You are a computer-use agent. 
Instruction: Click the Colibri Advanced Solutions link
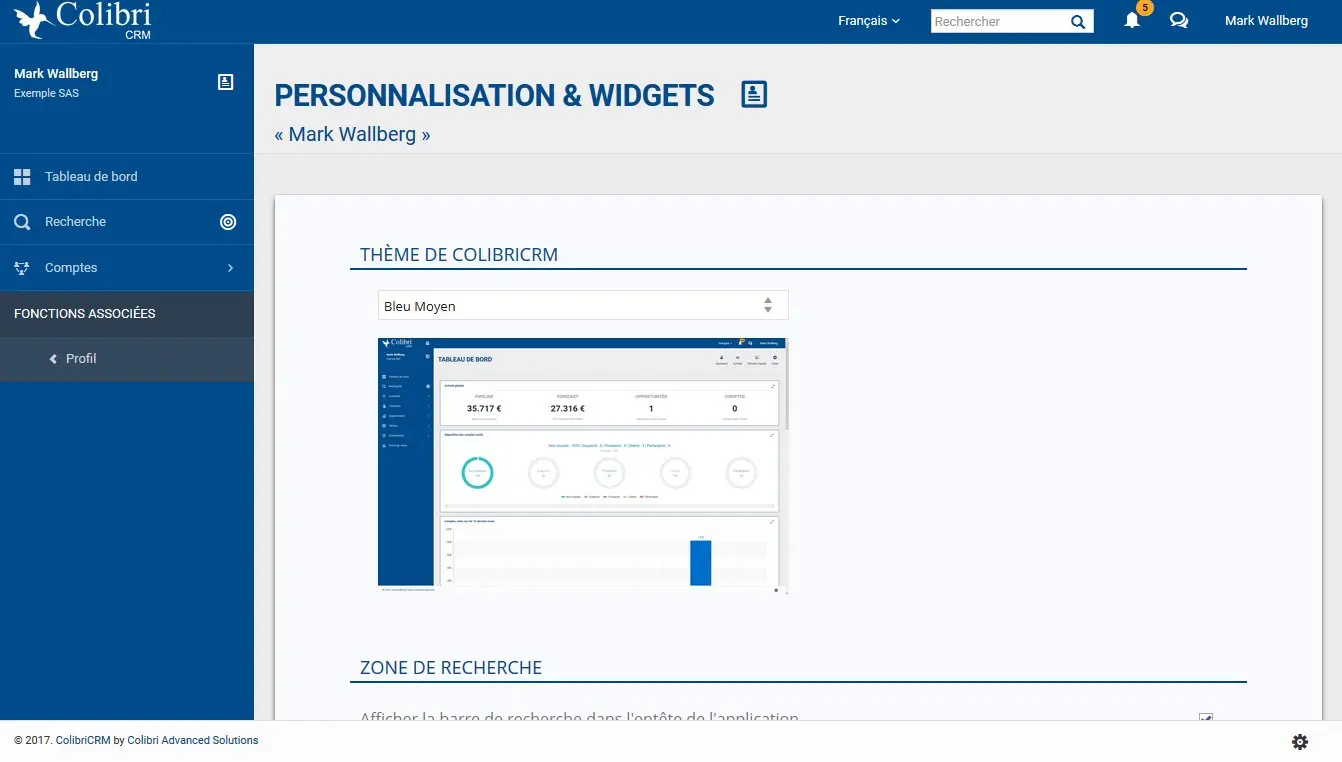click(193, 741)
